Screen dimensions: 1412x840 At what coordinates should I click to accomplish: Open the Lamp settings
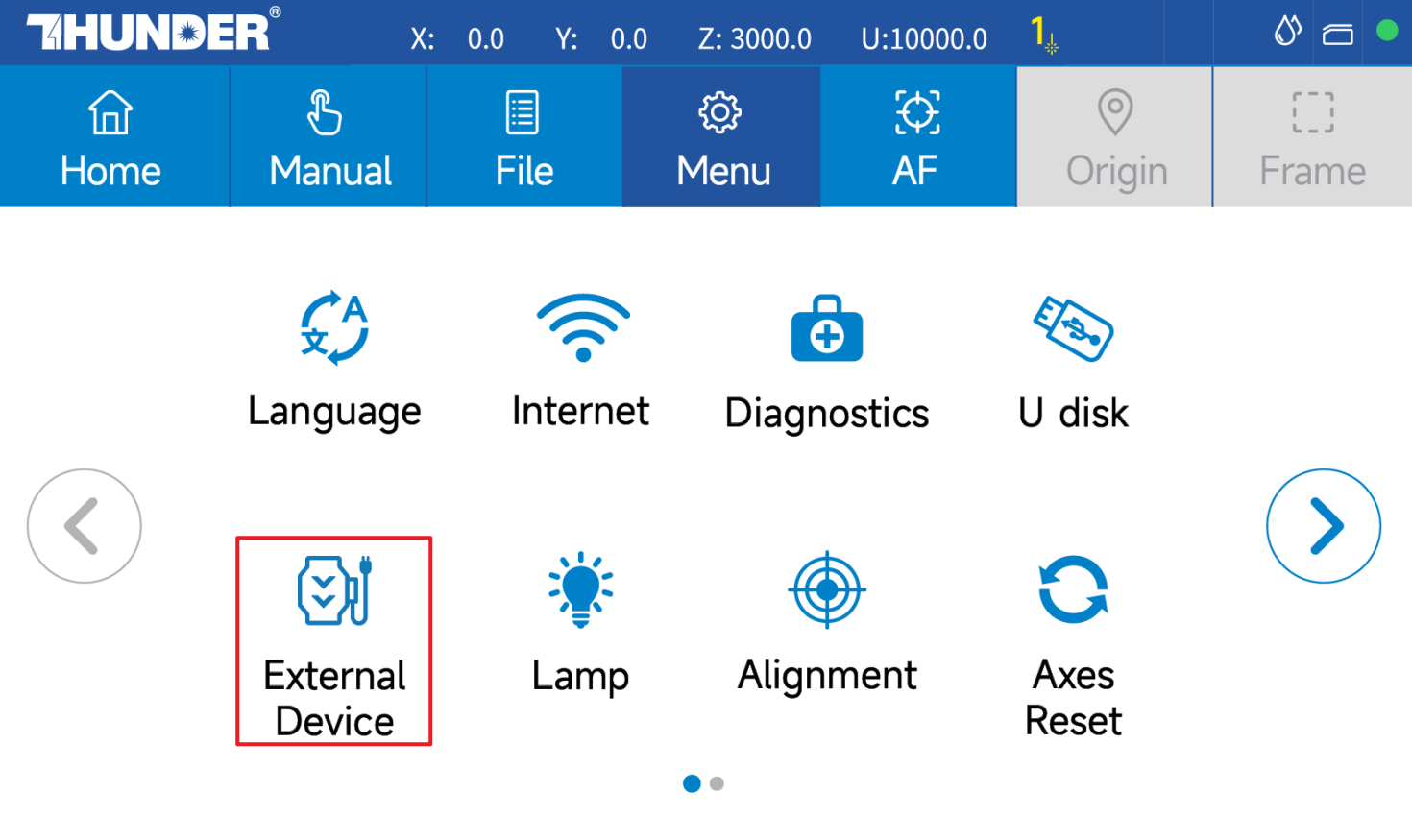580,591
